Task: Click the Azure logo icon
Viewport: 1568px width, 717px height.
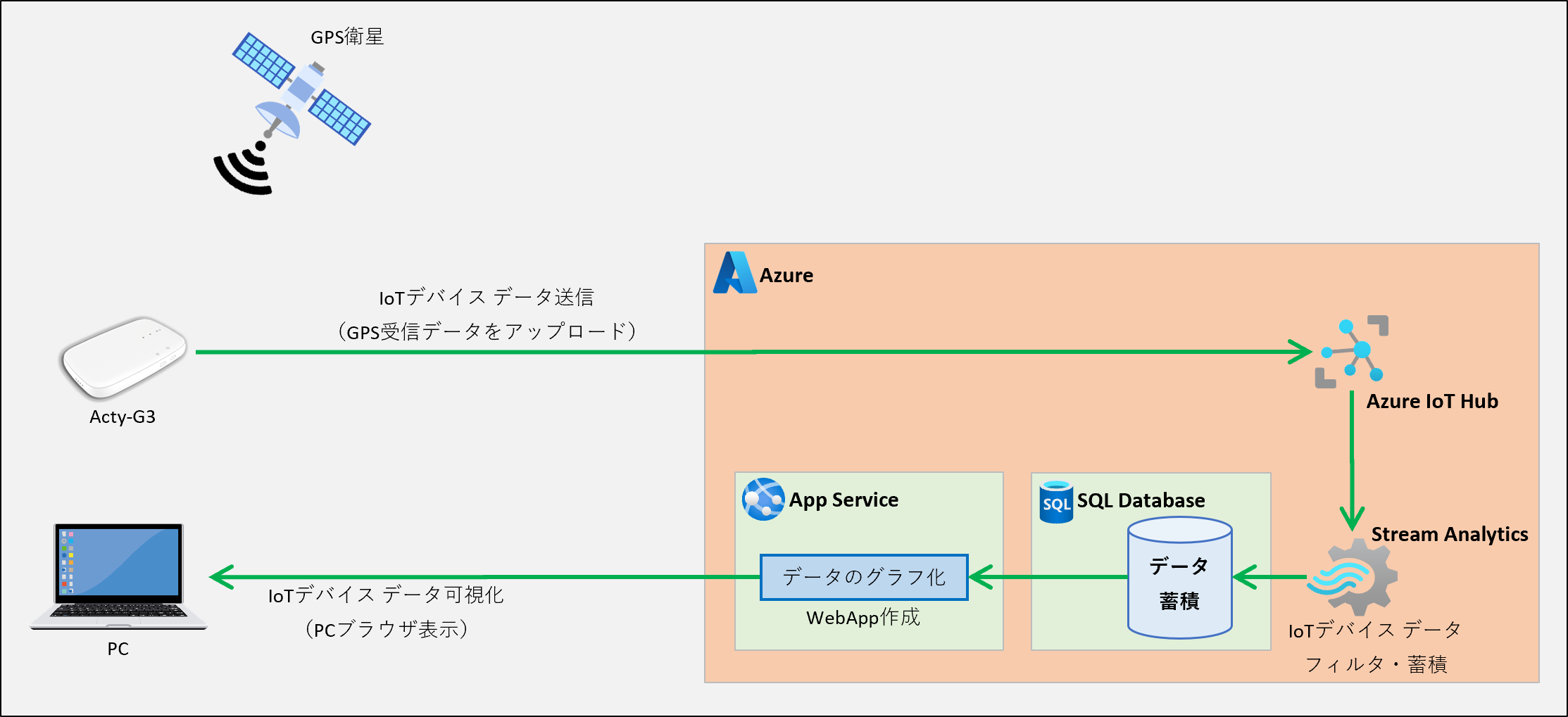Action: [x=734, y=273]
